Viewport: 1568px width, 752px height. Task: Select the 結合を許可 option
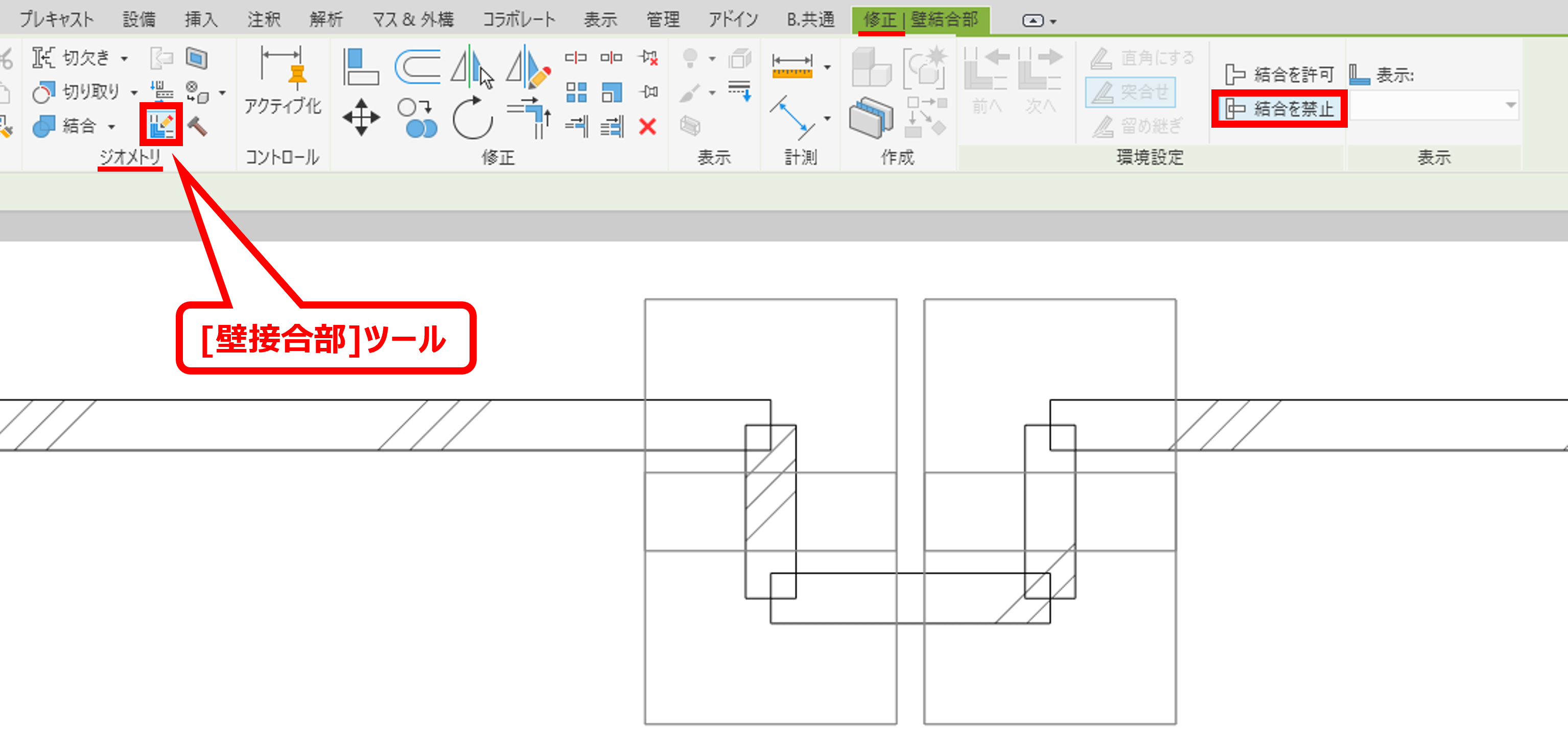pyautogui.click(x=1279, y=74)
